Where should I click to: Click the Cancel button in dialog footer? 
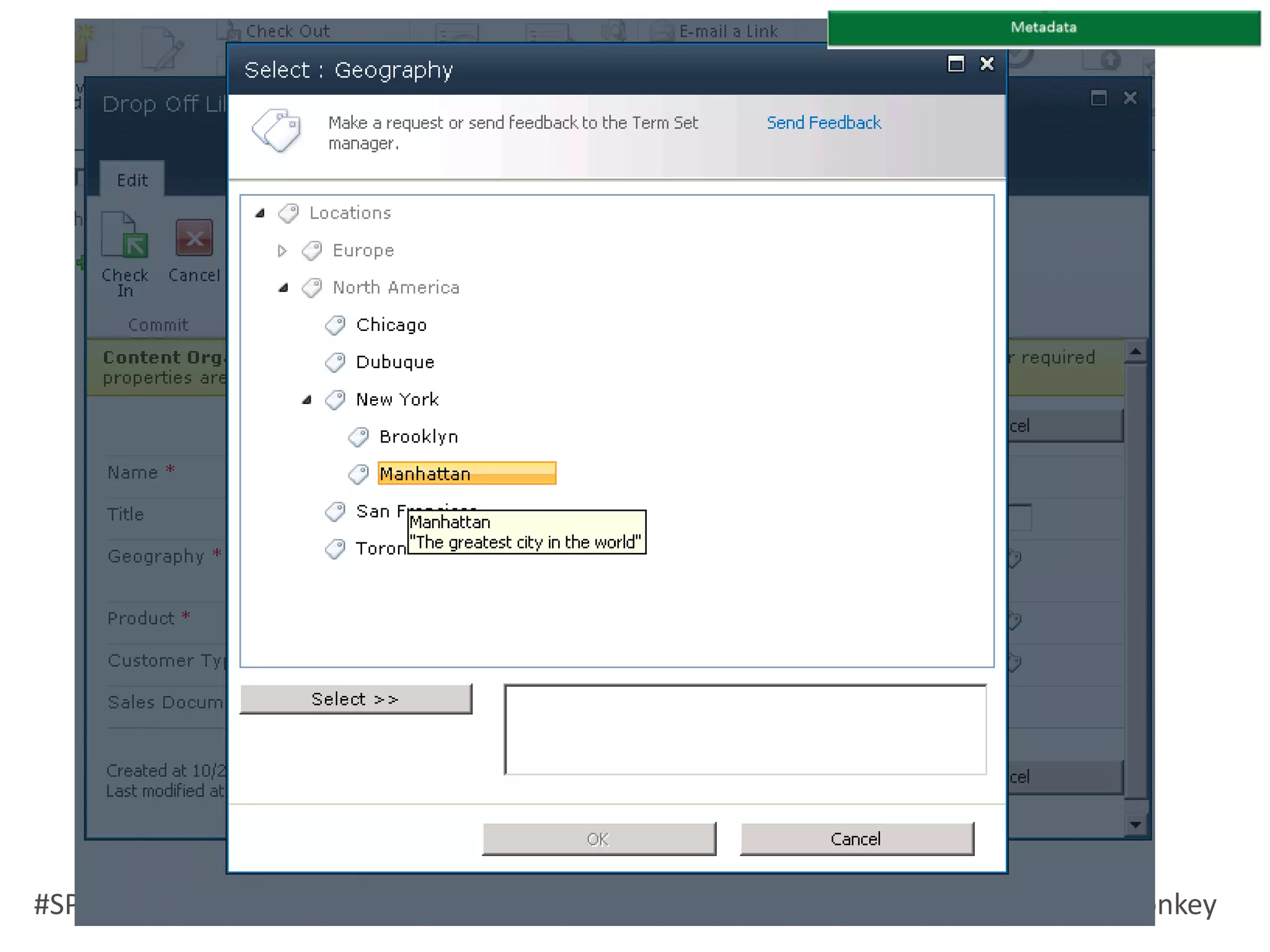click(856, 839)
